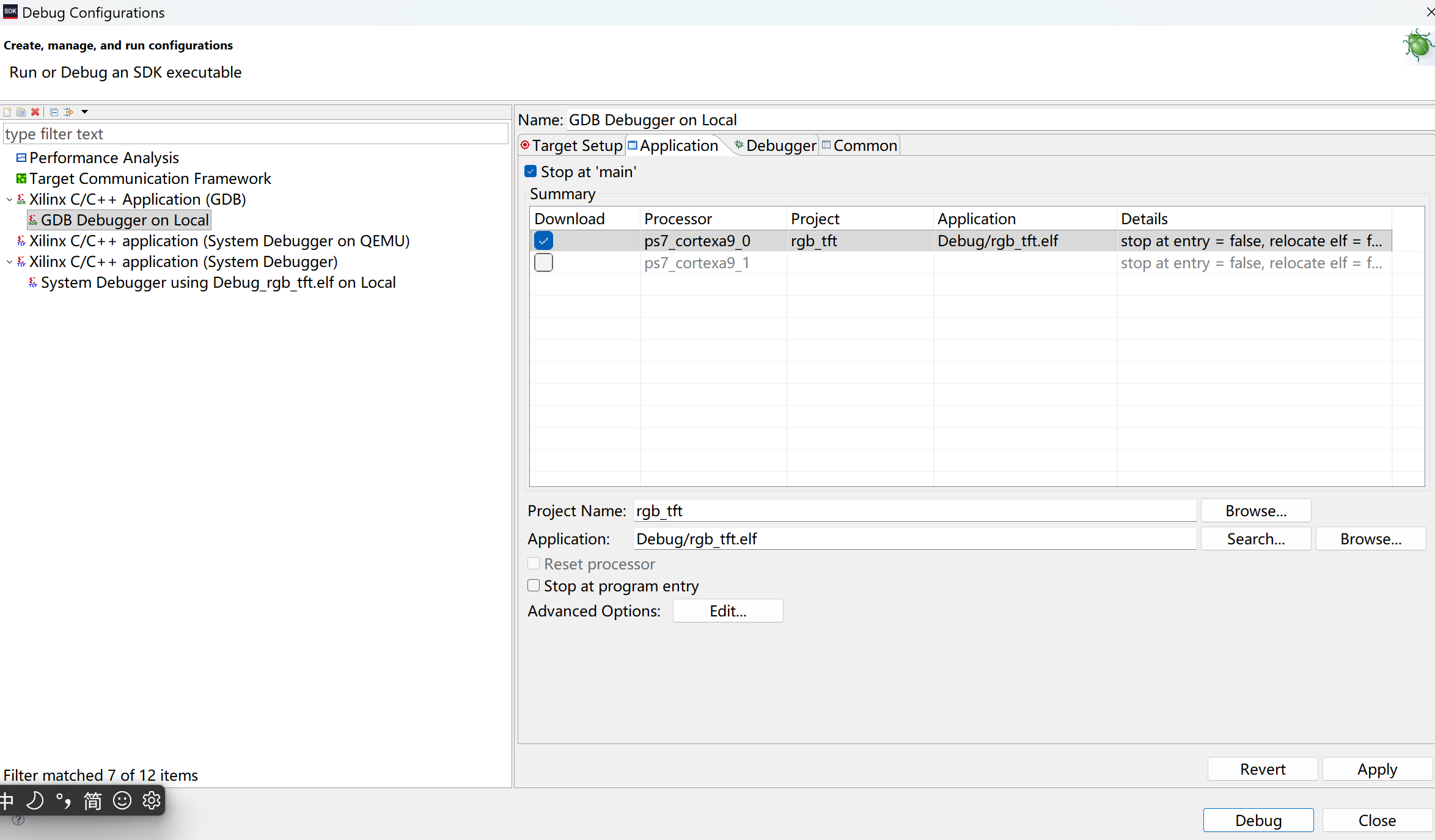Click the Processor column header

713,219
